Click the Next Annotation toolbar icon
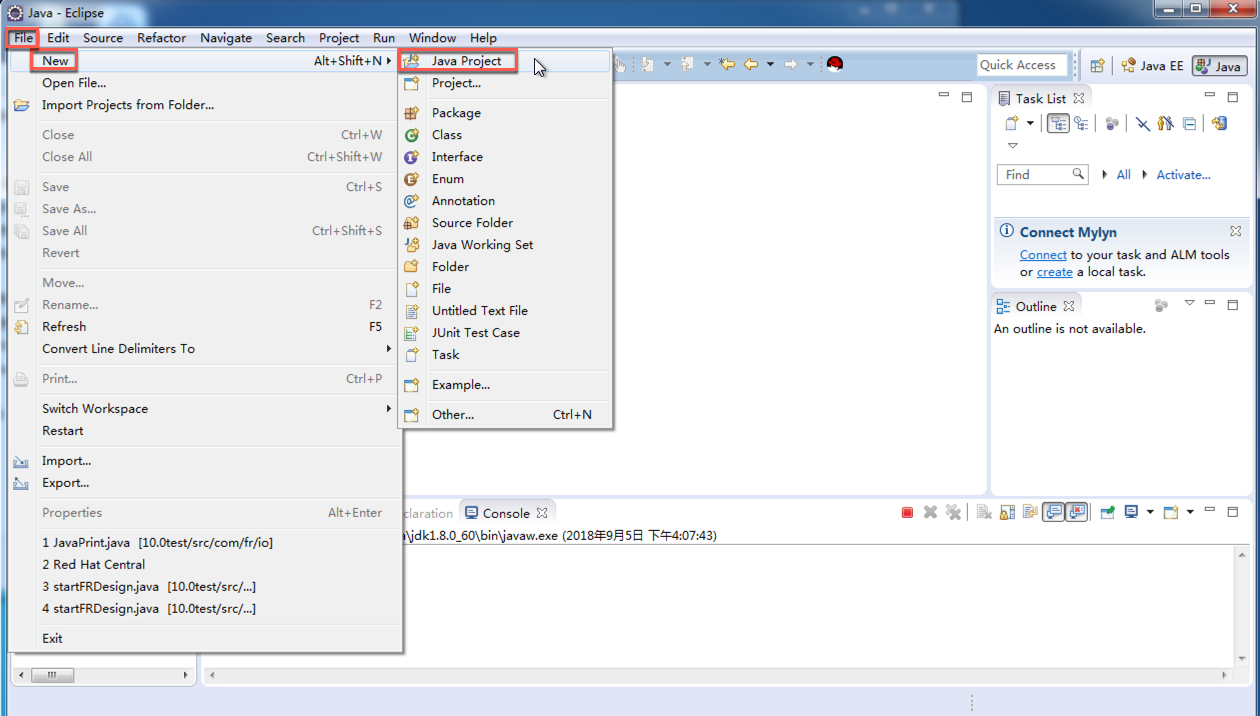This screenshot has width=1260, height=716. click(647, 65)
